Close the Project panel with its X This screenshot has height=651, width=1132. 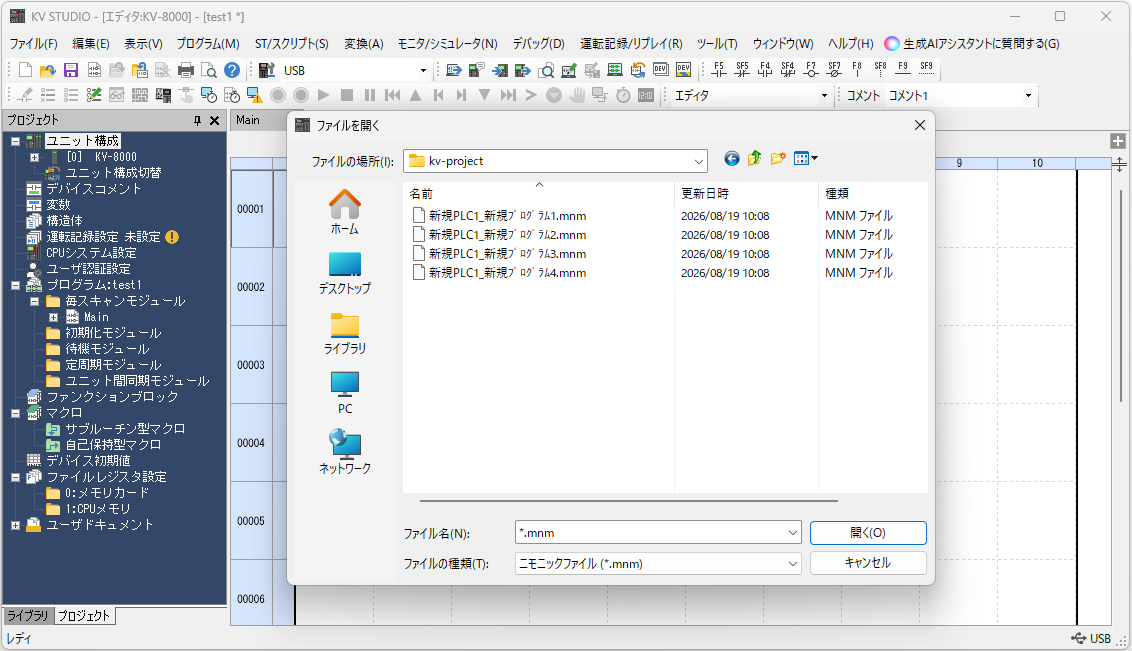tap(214, 121)
